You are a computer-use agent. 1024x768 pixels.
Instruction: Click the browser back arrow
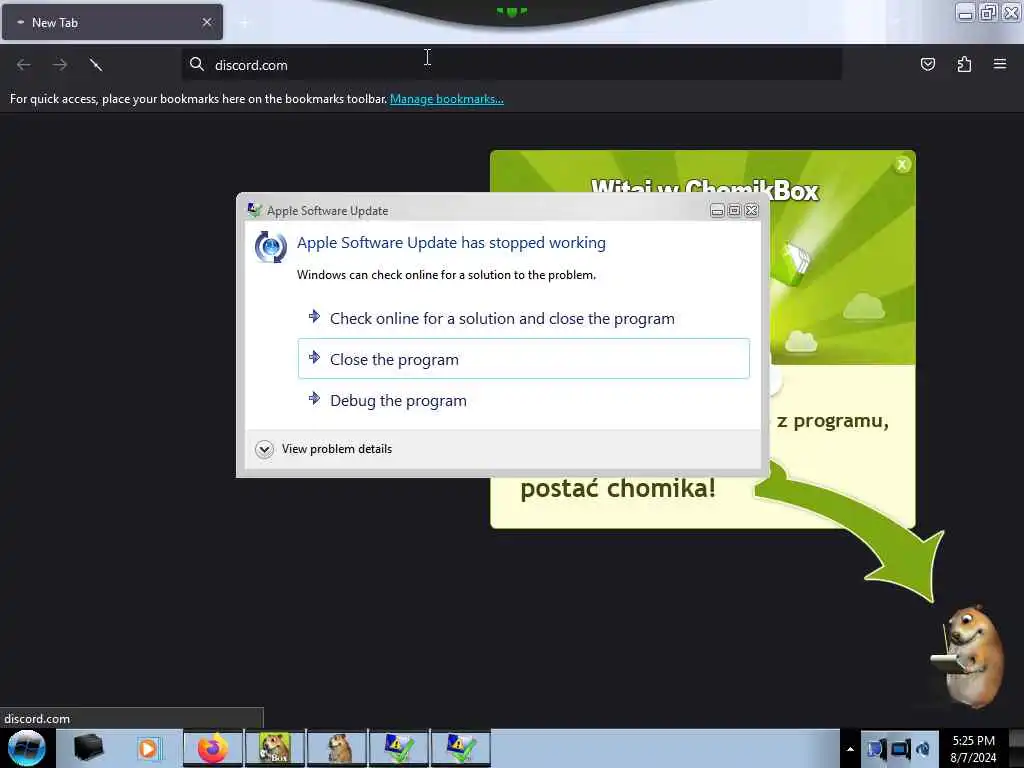pos(24,65)
